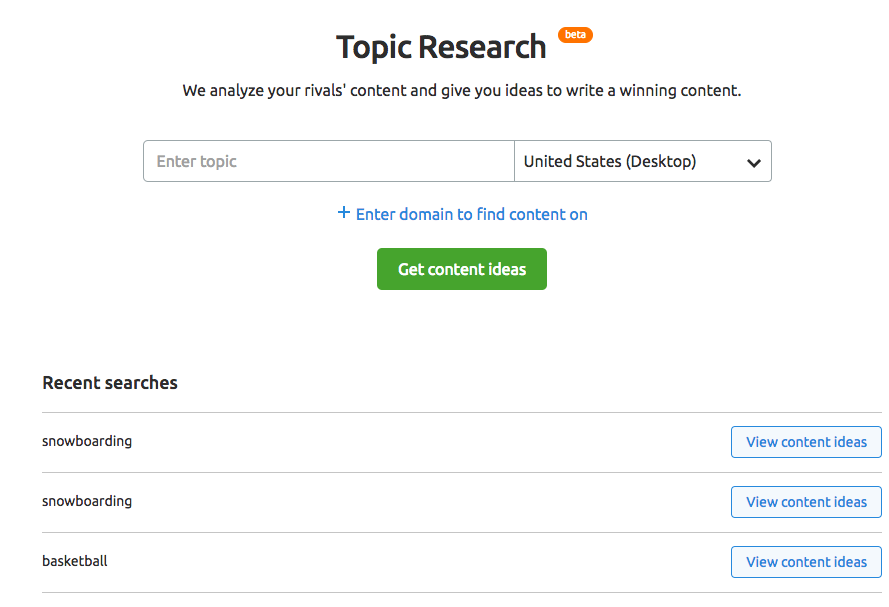
Task: Click the chevron arrow in the country selector
Action: pyautogui.click(x=753, y=163)
